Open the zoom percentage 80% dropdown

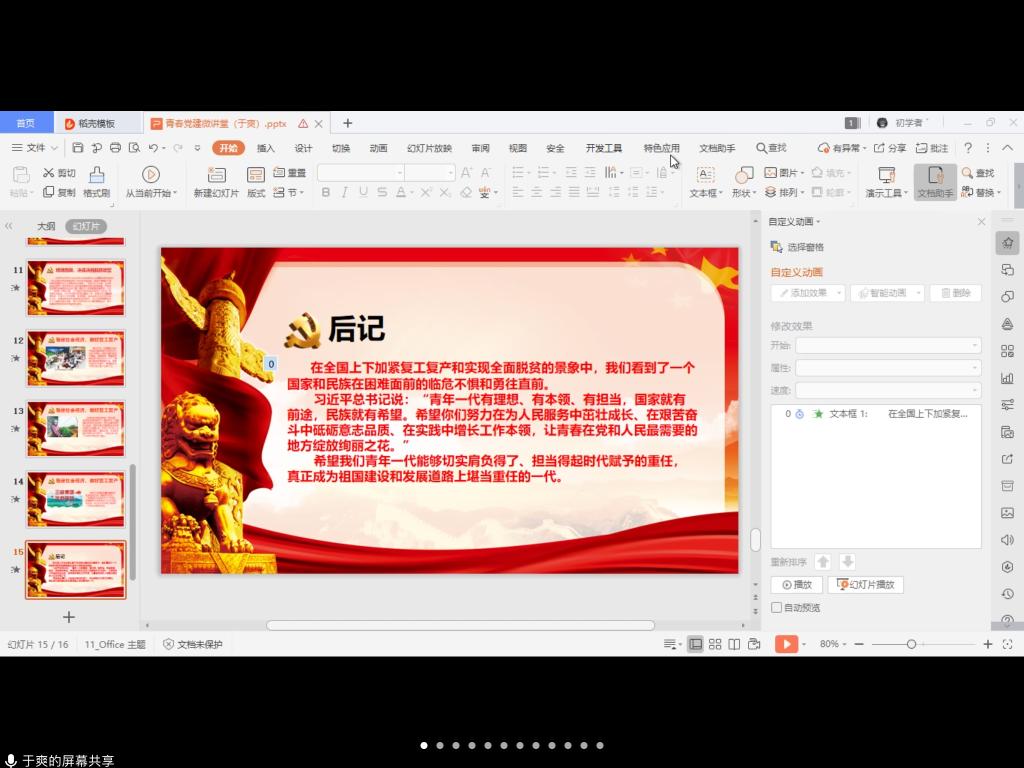coord(834,644)
